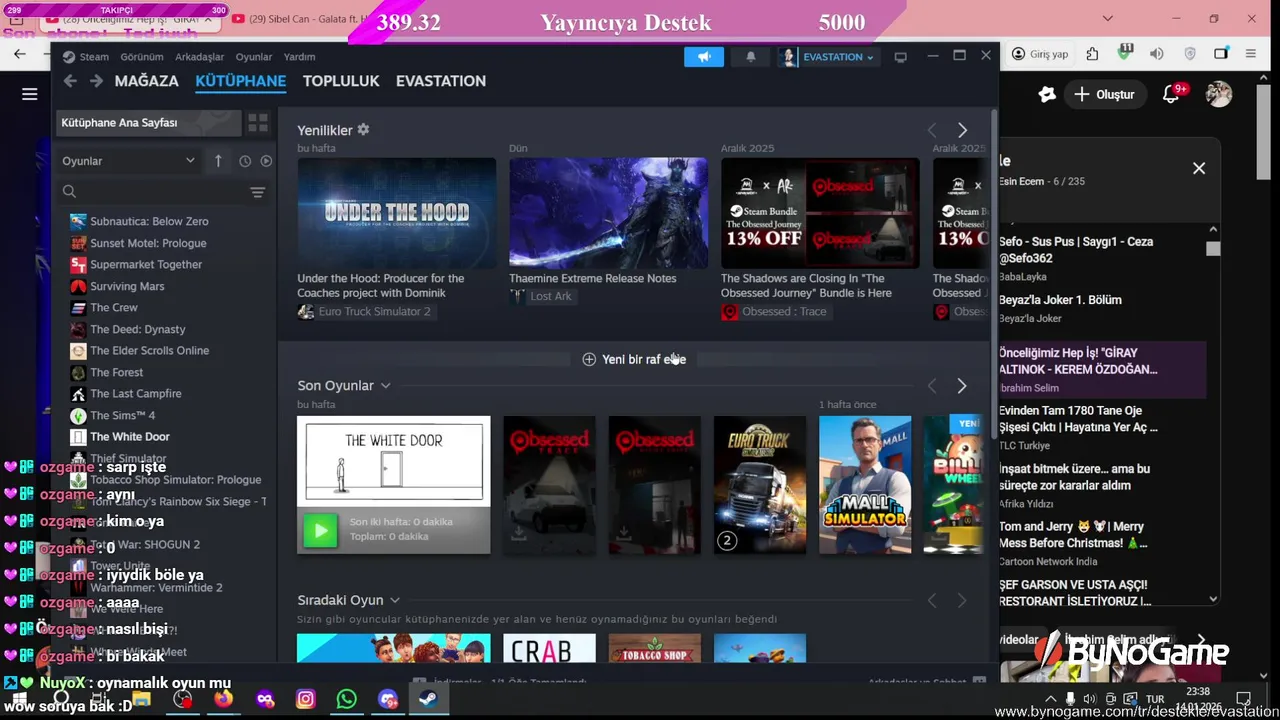Click the library sort arrow button
Viewport: 1280px width, 720px height.
click(218, 161)
